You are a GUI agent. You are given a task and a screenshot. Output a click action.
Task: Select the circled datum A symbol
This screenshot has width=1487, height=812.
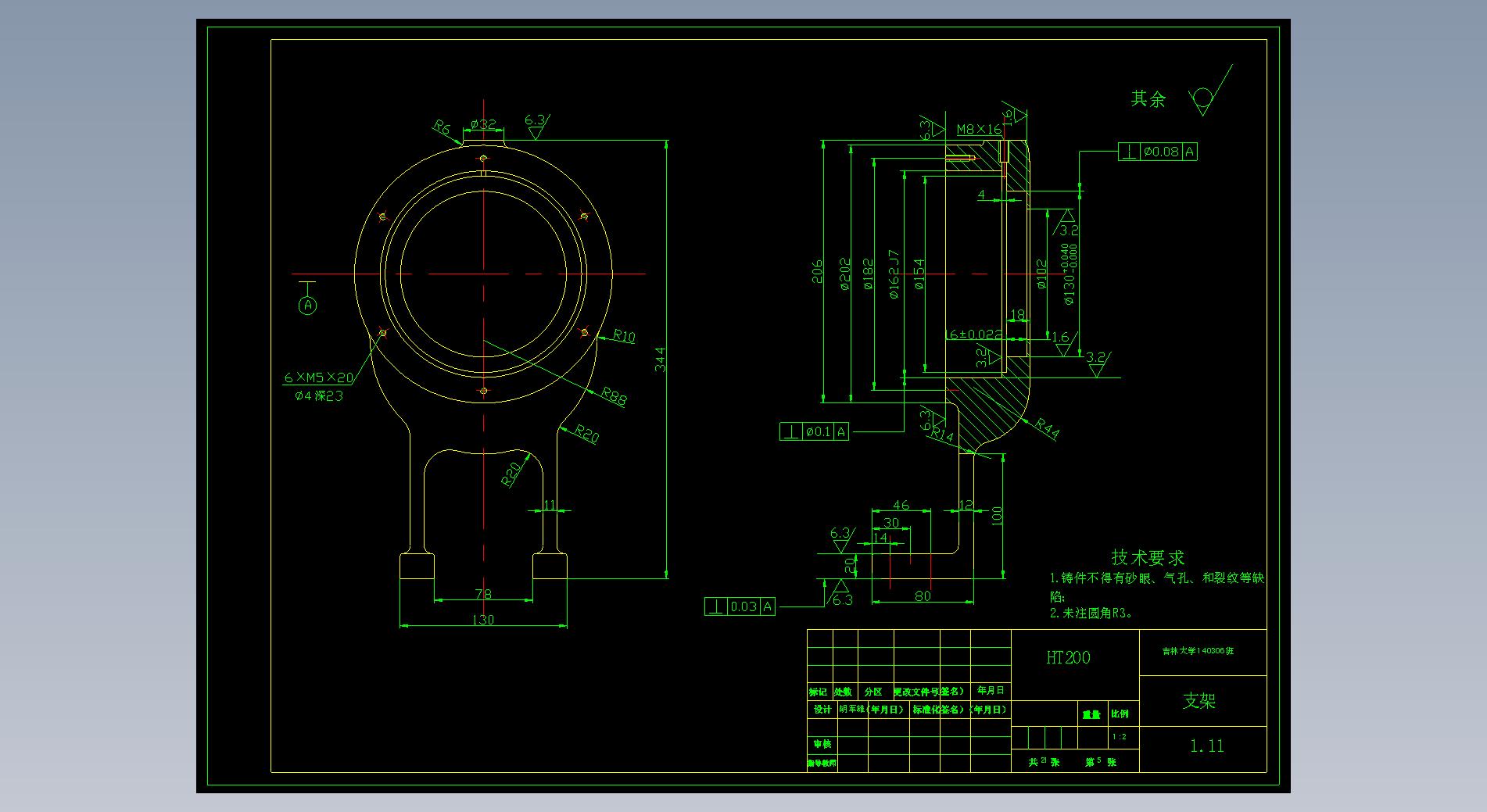pos(308,306)
